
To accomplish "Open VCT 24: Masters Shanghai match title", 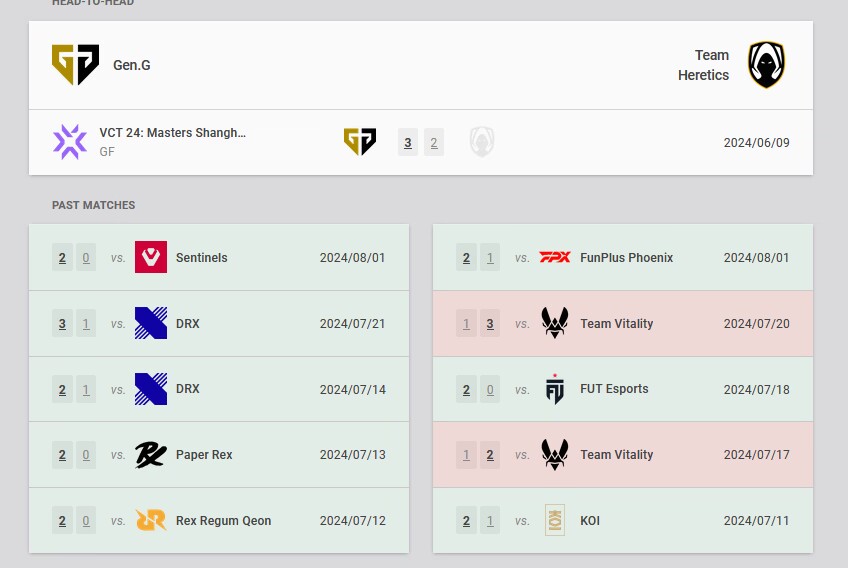I will pos(173,133).
